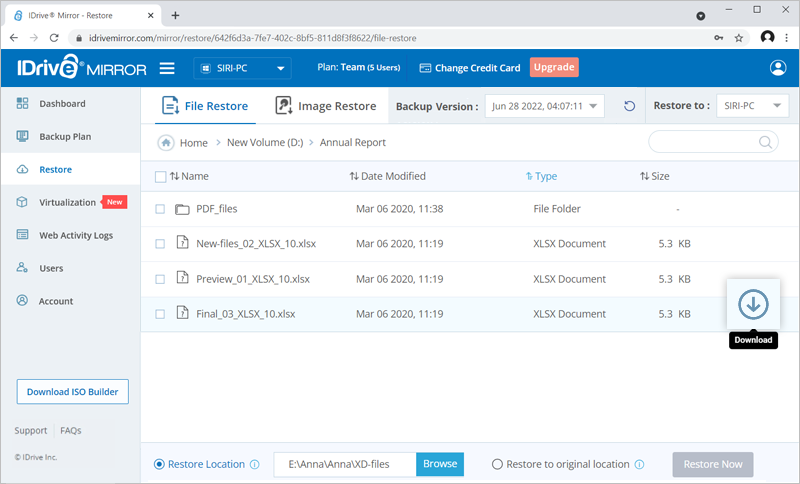Image resolution: width=800 pixels, height=484 pixels.
Task: Click the search magnifier icon
Action: click(765, 142)
